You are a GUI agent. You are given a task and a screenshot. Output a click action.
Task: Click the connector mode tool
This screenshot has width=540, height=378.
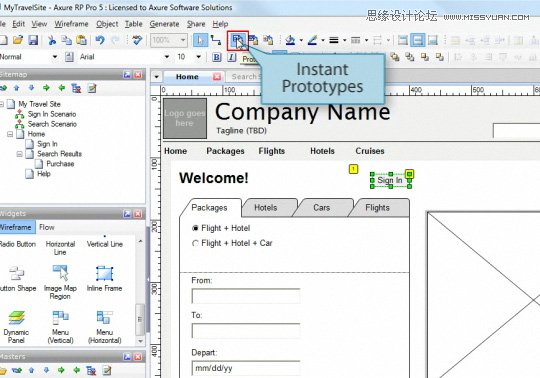click(x=216, y=40)
